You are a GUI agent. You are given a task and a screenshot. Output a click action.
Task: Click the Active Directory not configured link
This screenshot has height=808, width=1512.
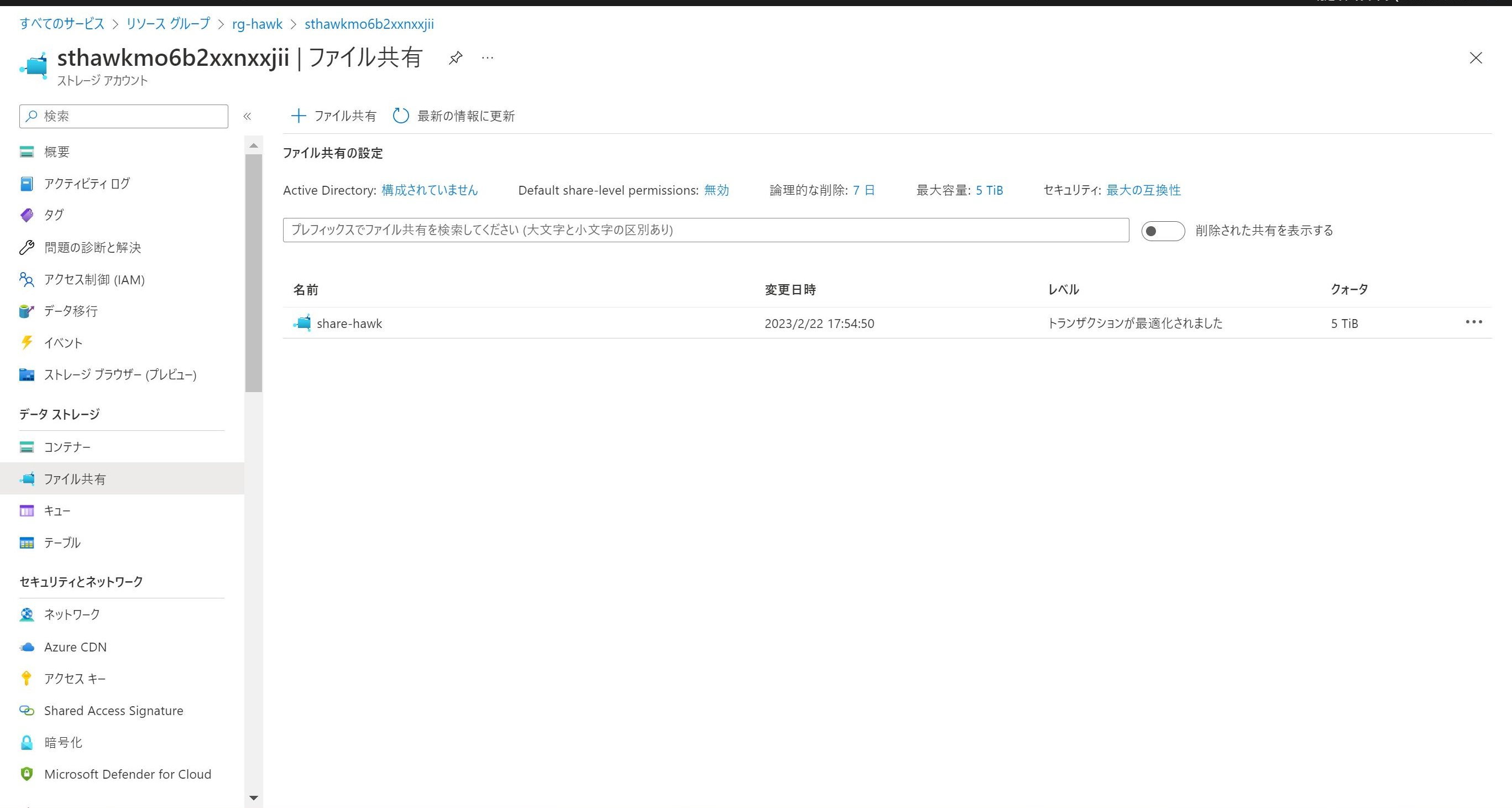429,190
